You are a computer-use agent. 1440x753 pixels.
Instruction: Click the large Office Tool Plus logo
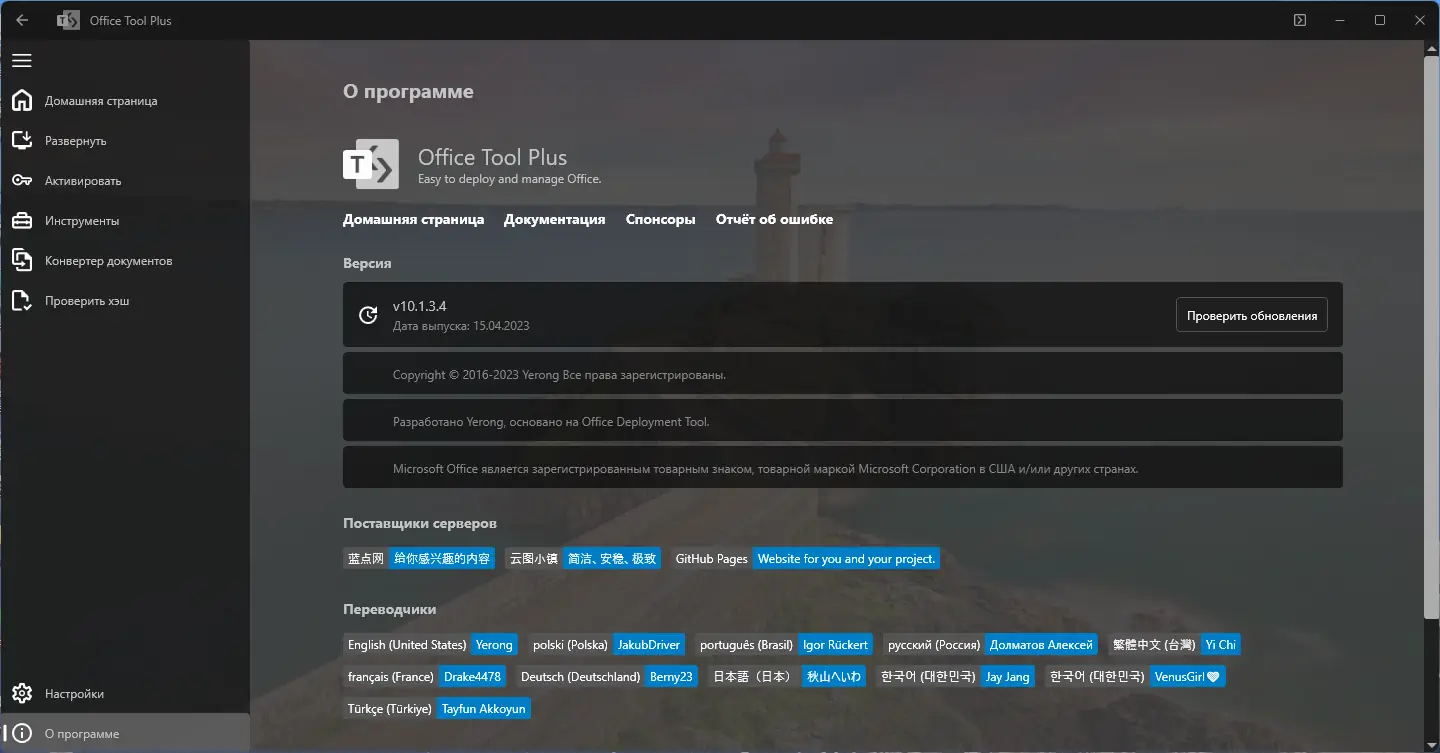click(371, 163)
